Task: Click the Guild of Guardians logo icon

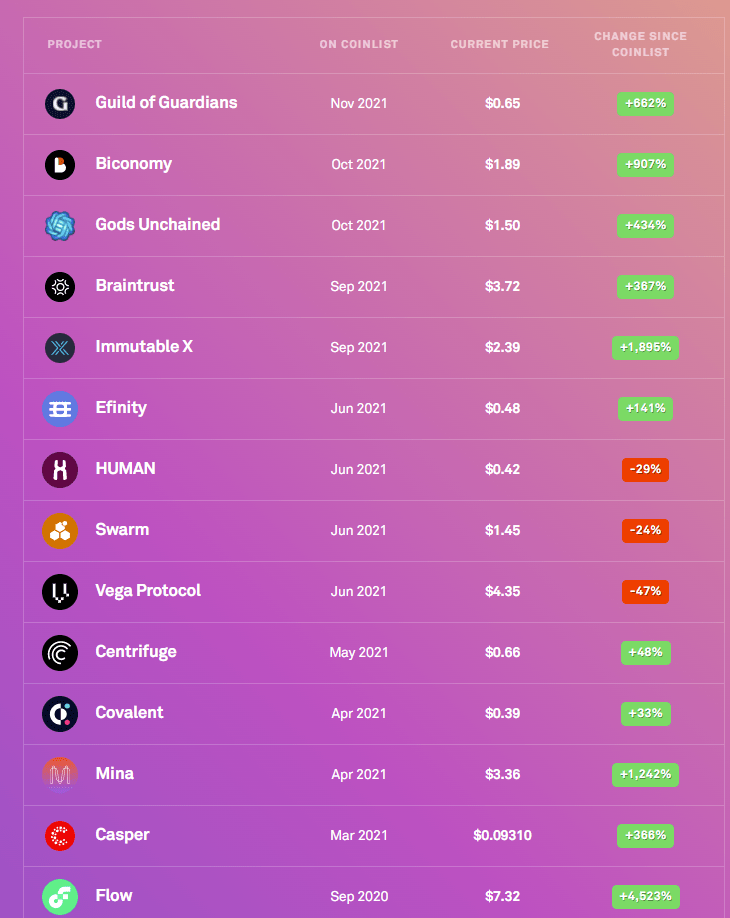Action: pyautogui.click(x=60, y=104)
